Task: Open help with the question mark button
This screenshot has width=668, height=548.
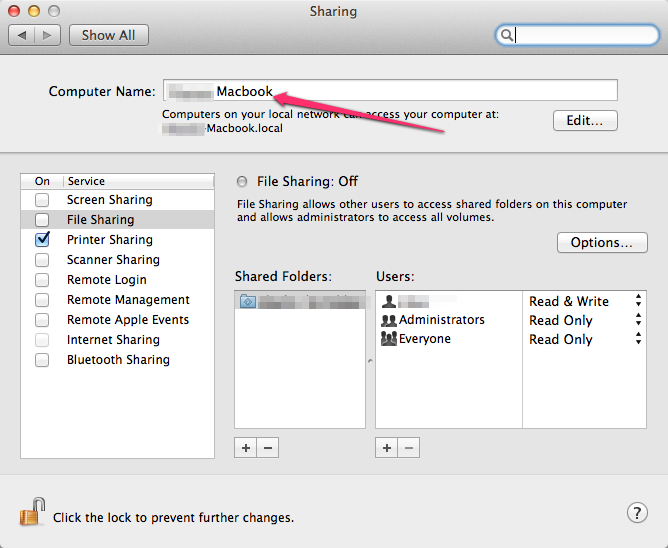Action: click(x=637, y=513)
